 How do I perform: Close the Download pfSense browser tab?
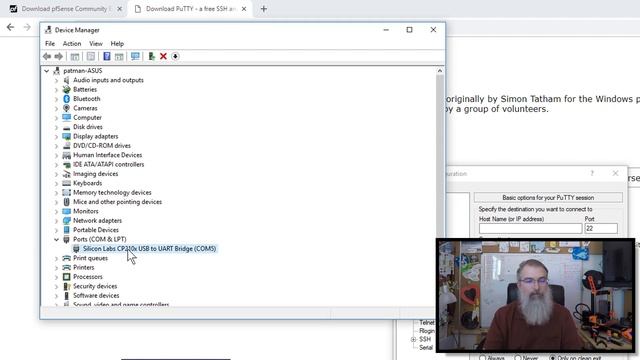[120, 9]
